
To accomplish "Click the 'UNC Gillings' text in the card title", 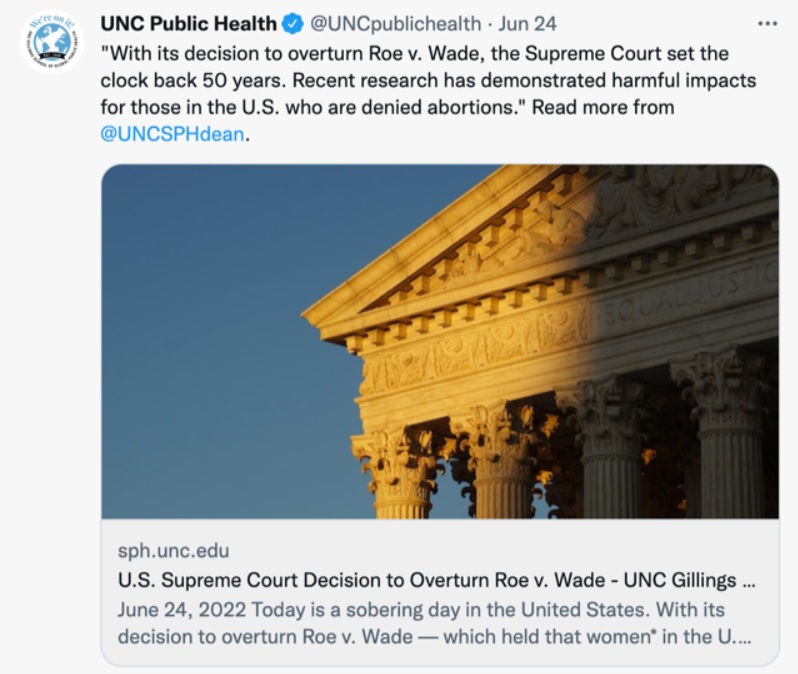I will pos(695,579).
